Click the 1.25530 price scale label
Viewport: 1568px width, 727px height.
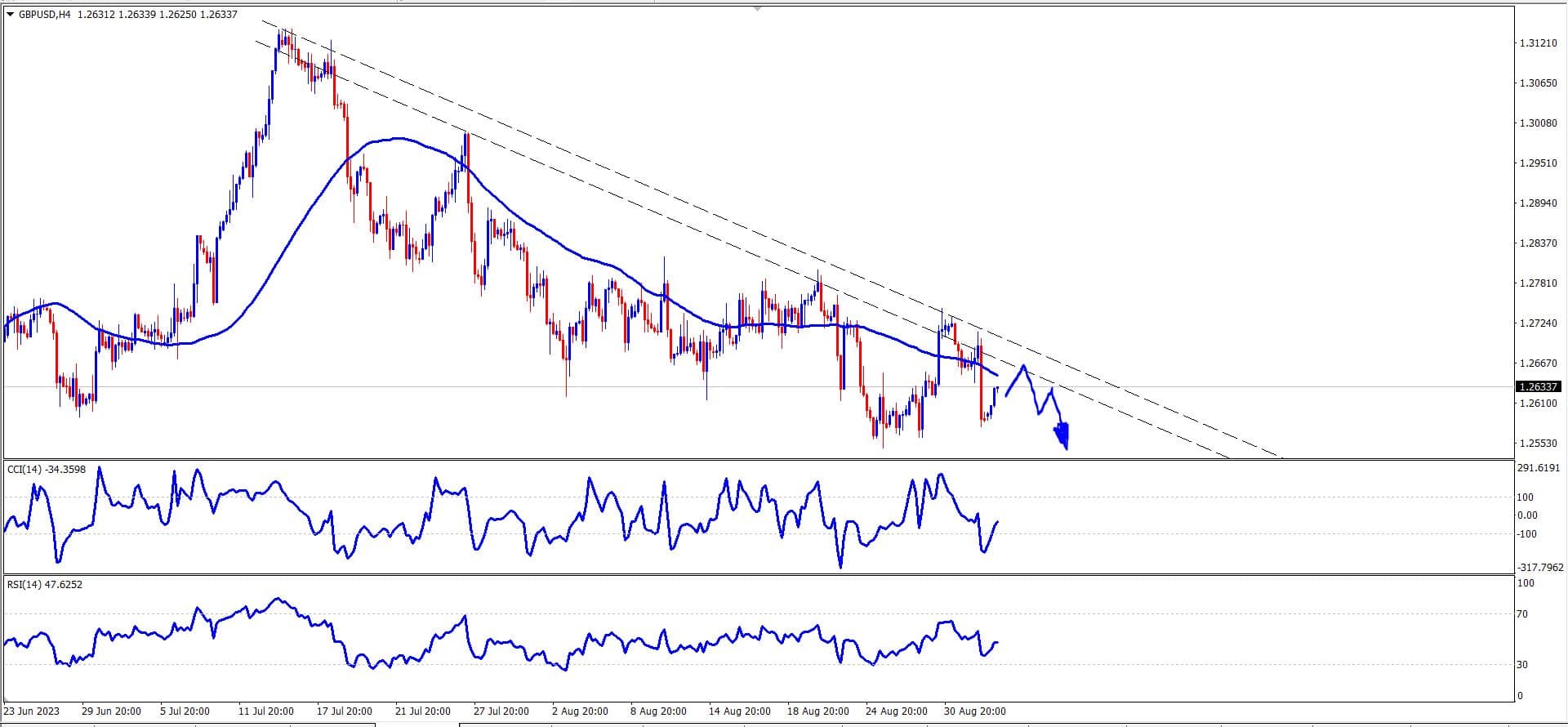tap(1538, 443)
